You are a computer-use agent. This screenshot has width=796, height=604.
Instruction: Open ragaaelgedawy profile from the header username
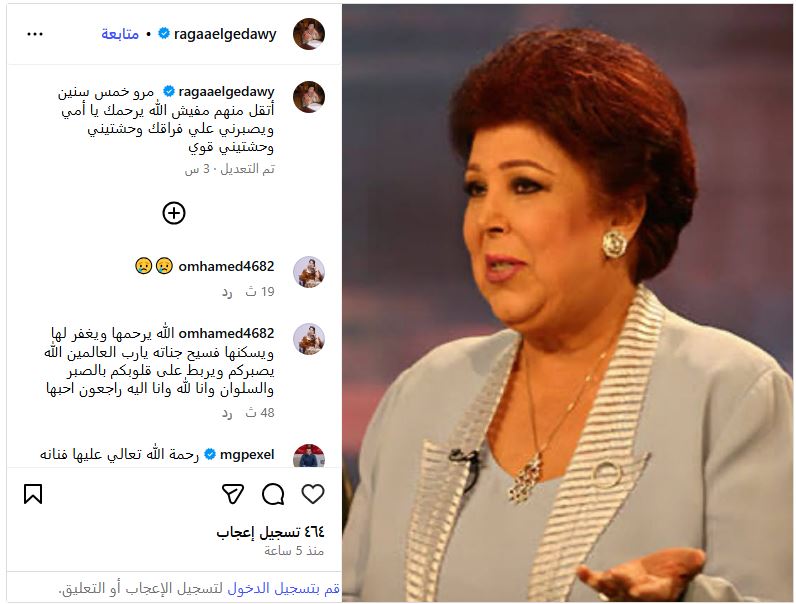[x=225, y=34]
